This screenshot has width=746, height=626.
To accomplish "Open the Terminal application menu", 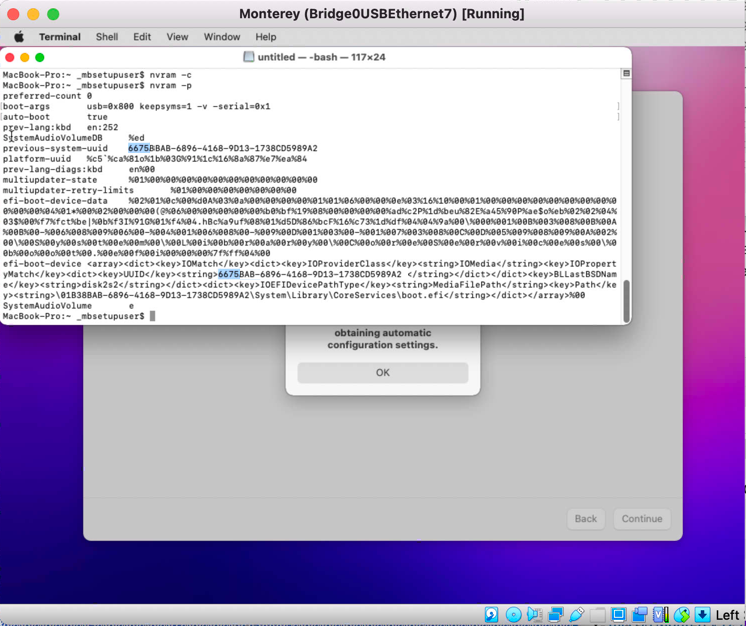I will pyautogui.click(x=59, y=37).
